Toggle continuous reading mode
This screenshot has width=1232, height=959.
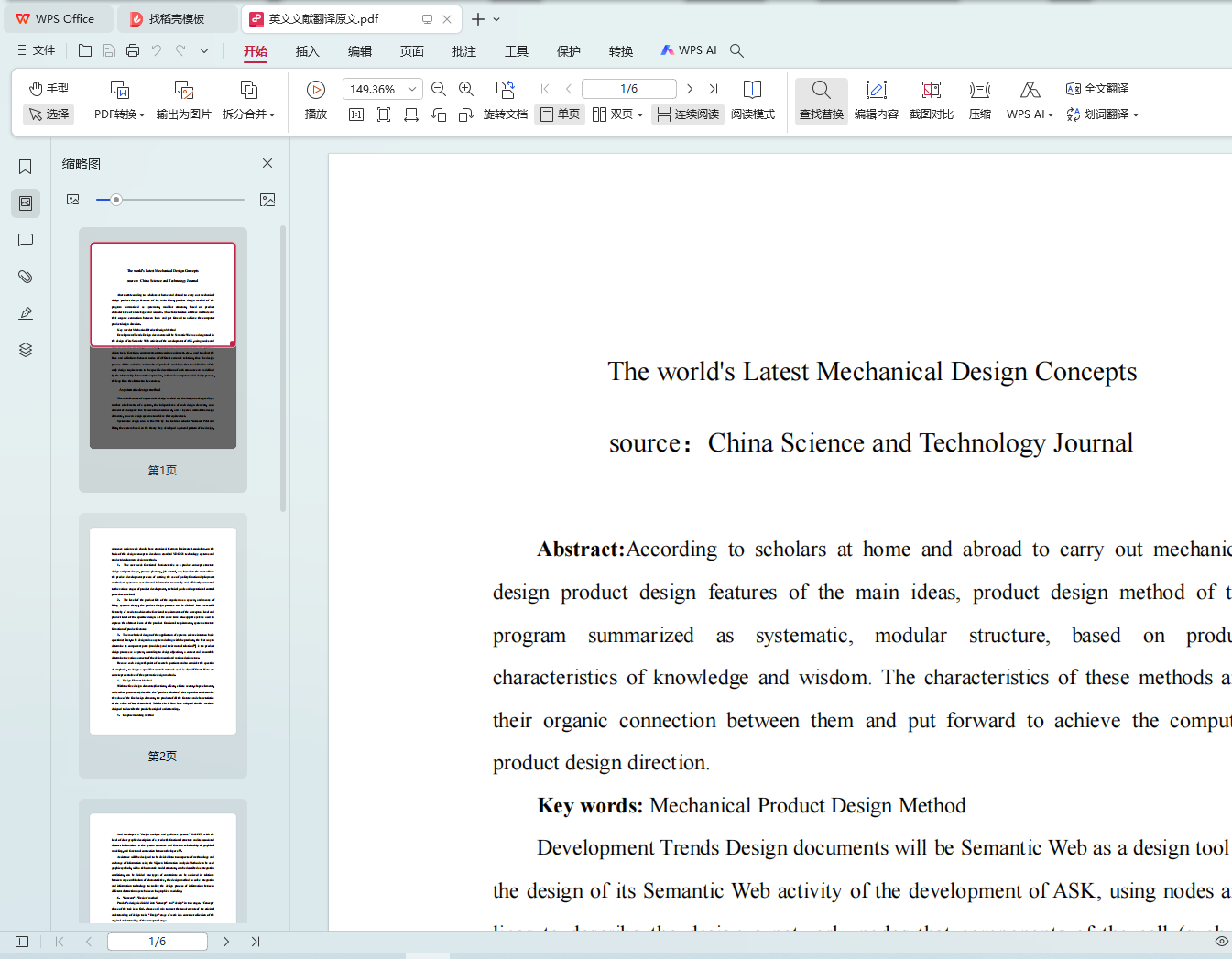click(688, 114)
